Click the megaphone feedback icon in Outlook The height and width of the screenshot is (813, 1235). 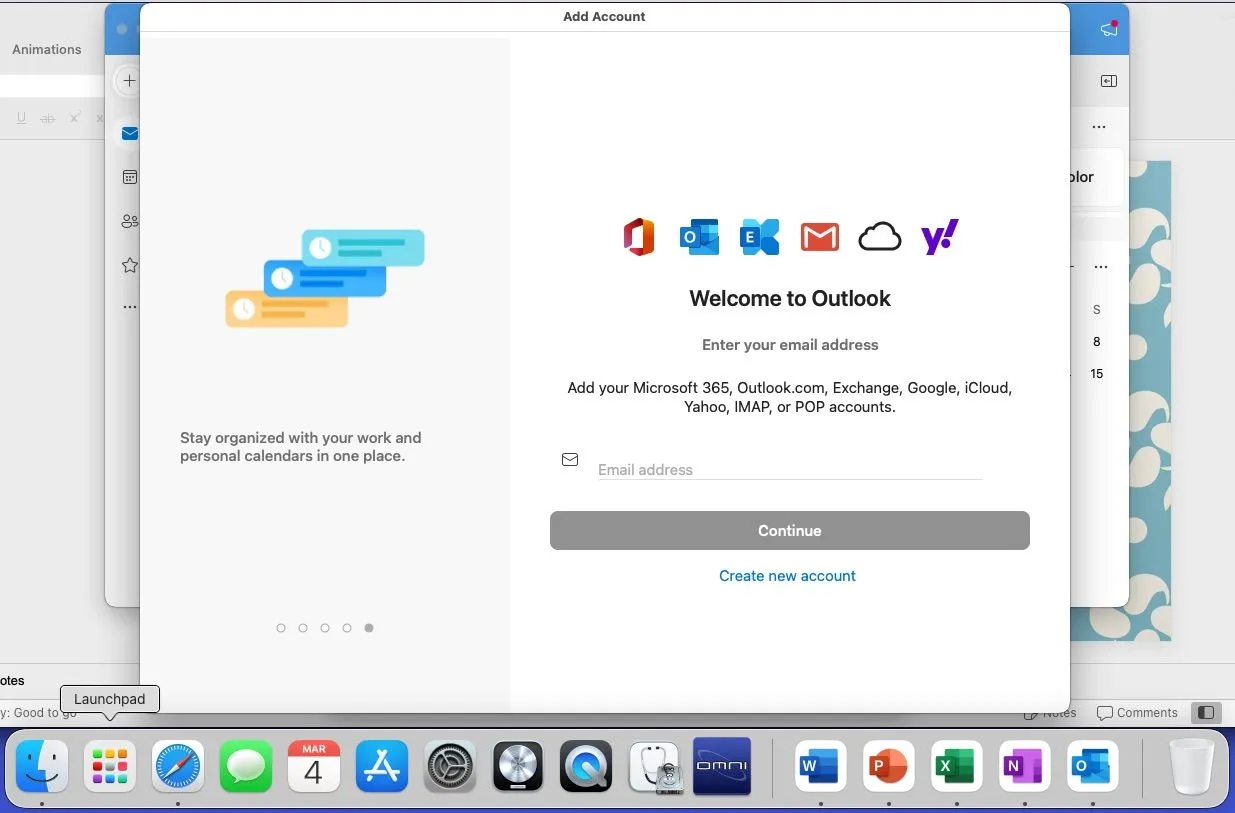(1109, 29)
